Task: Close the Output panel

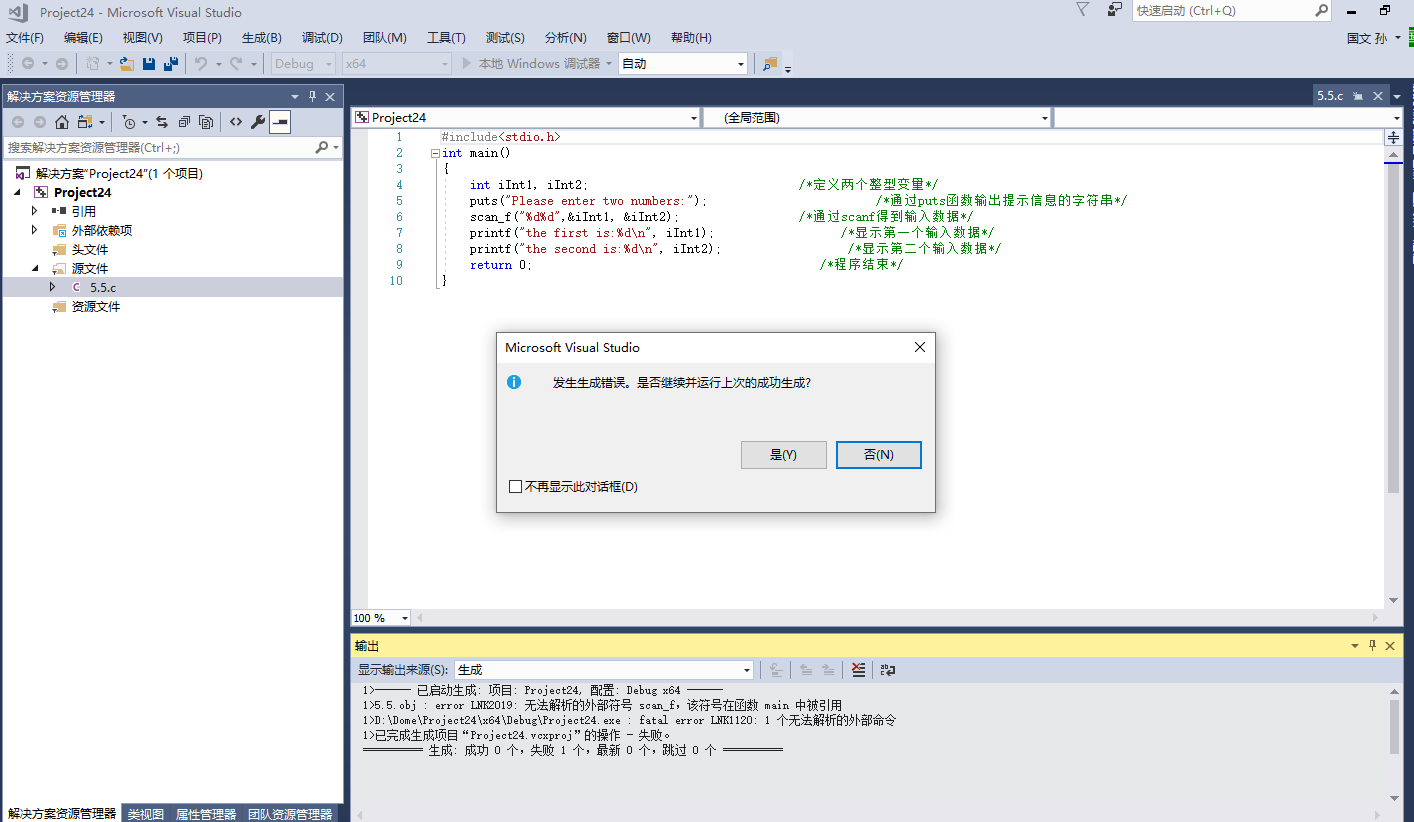Action: coord(1391,646)
